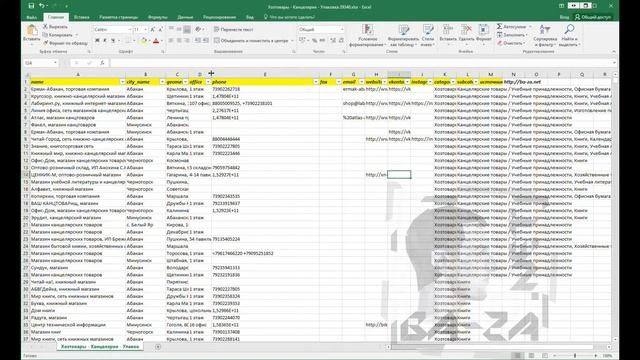Switch to Разметка страницы tab
640x360 pixels.
click(x=118, y=17)
